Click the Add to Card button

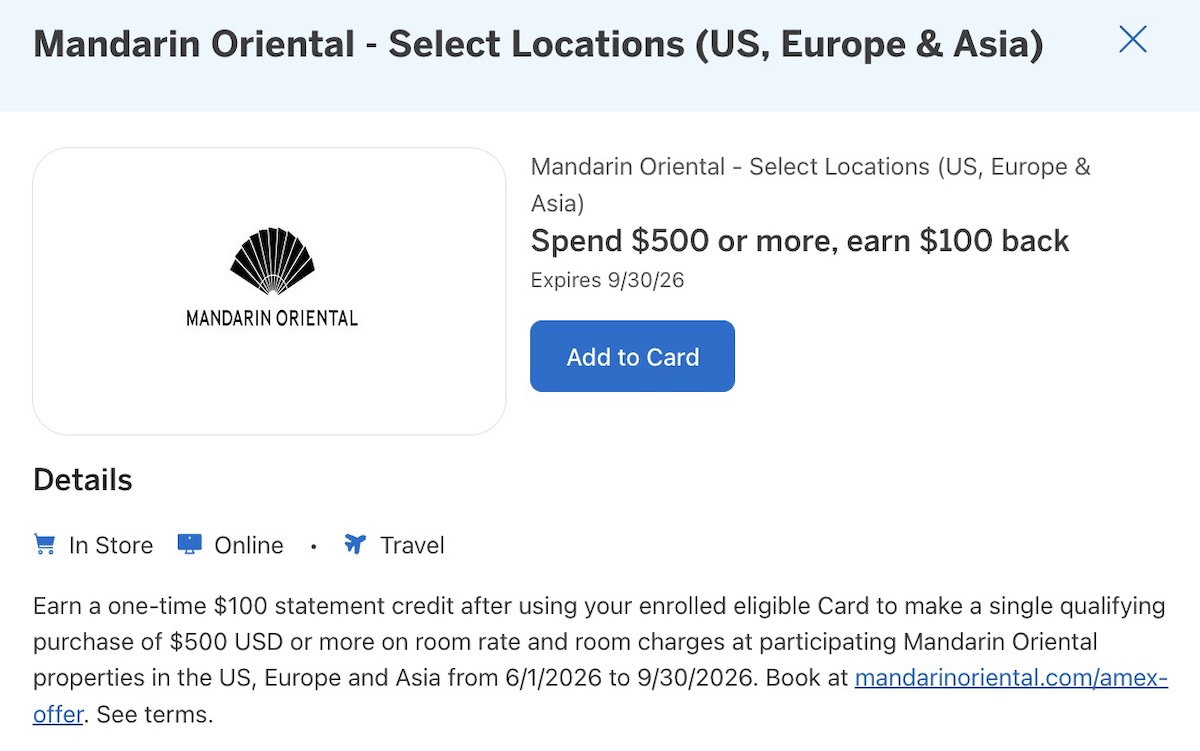click(x=632, y=357)
